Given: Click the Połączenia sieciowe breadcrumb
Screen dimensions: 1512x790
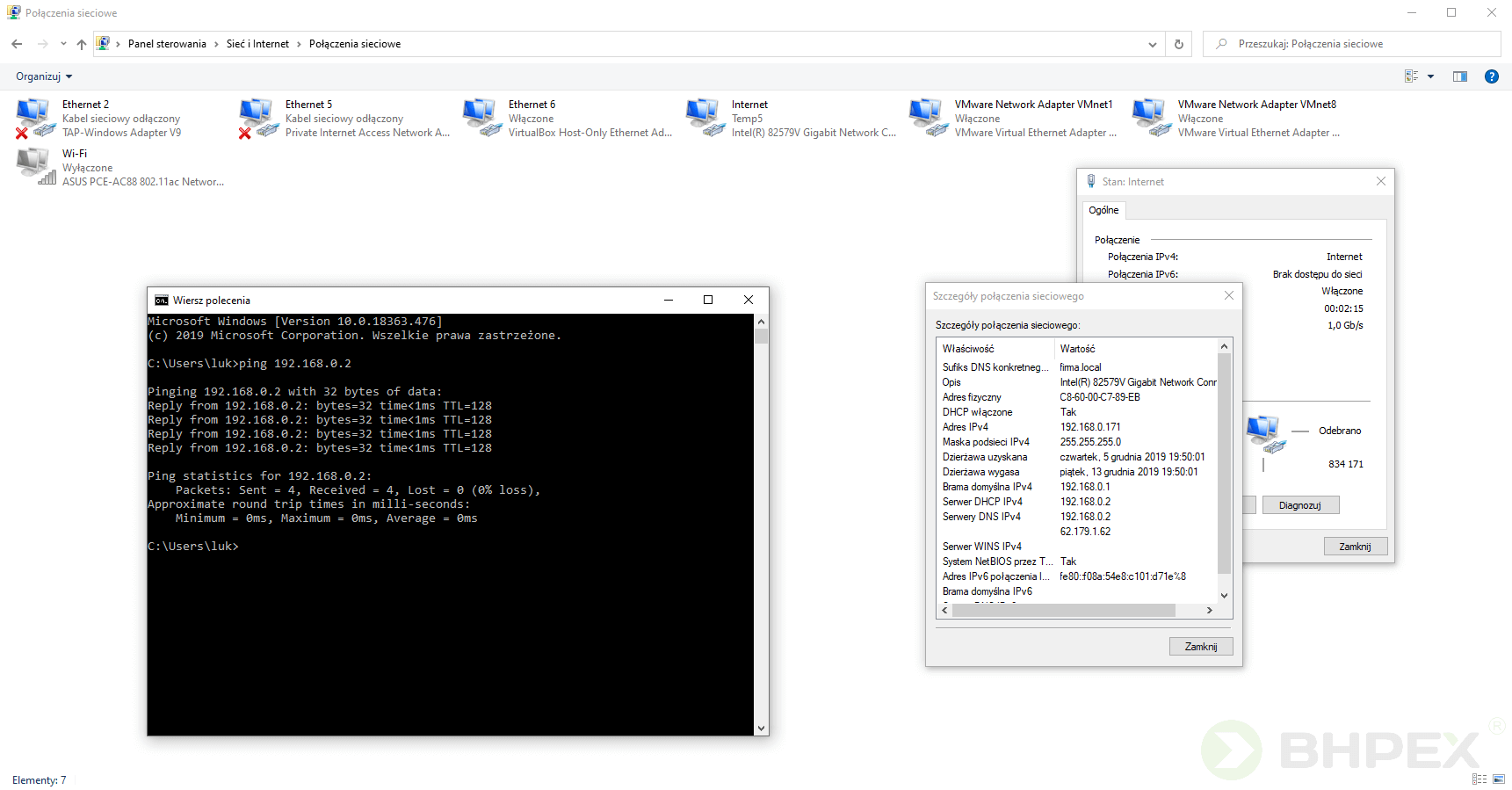Looking at the screenshot, I should click(355, 44).
